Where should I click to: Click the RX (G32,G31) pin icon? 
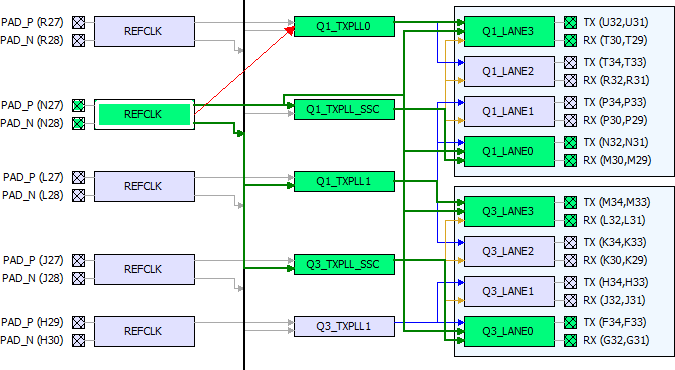click(x=570, y=340)
